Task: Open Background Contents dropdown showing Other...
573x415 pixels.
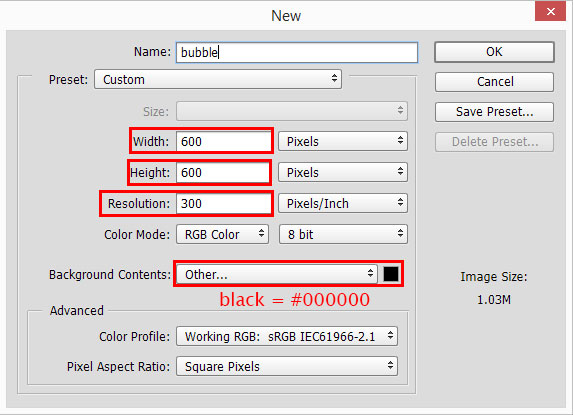Action: [277, 274]
